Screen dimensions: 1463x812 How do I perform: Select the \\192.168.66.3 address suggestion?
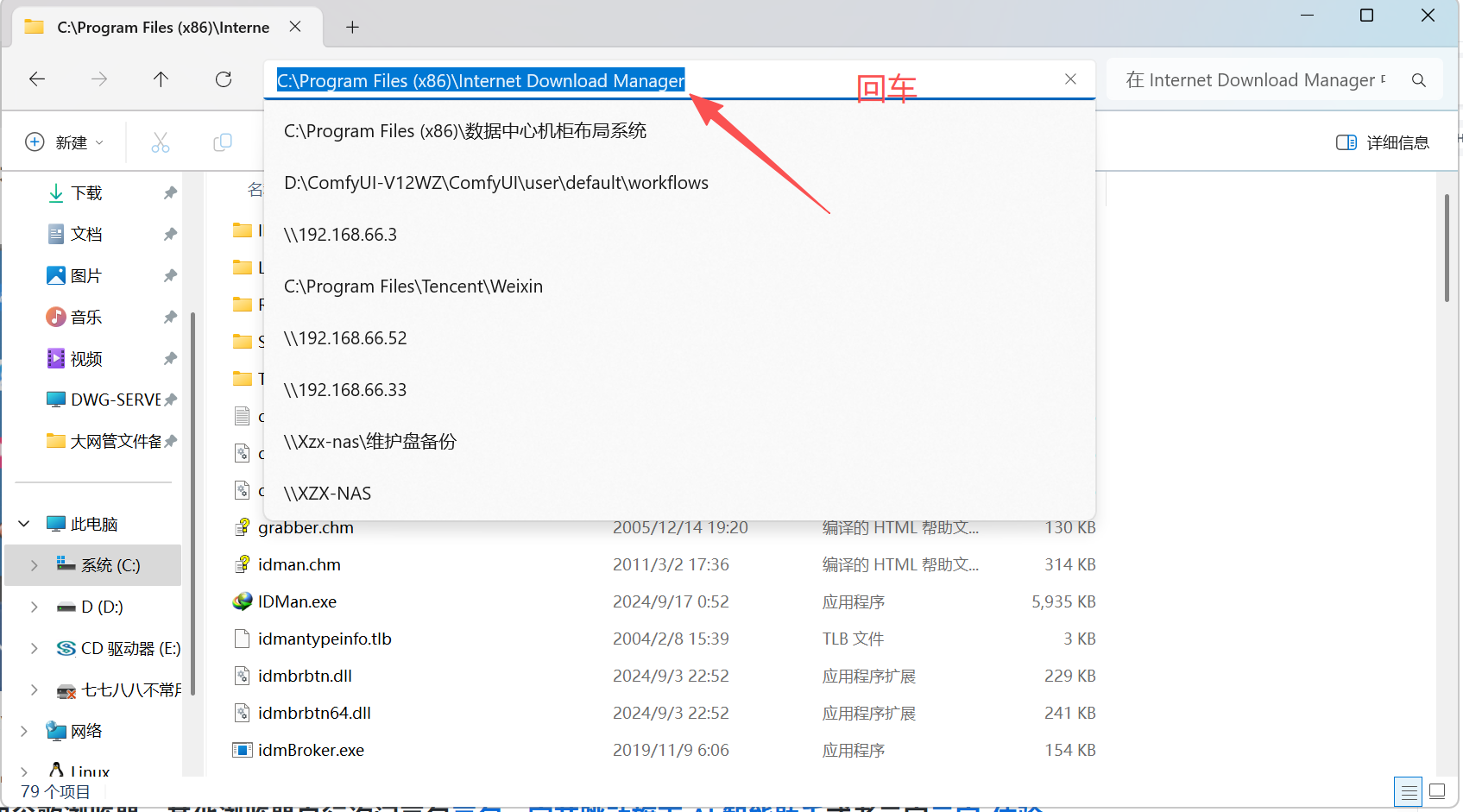(x=340, y=235)
